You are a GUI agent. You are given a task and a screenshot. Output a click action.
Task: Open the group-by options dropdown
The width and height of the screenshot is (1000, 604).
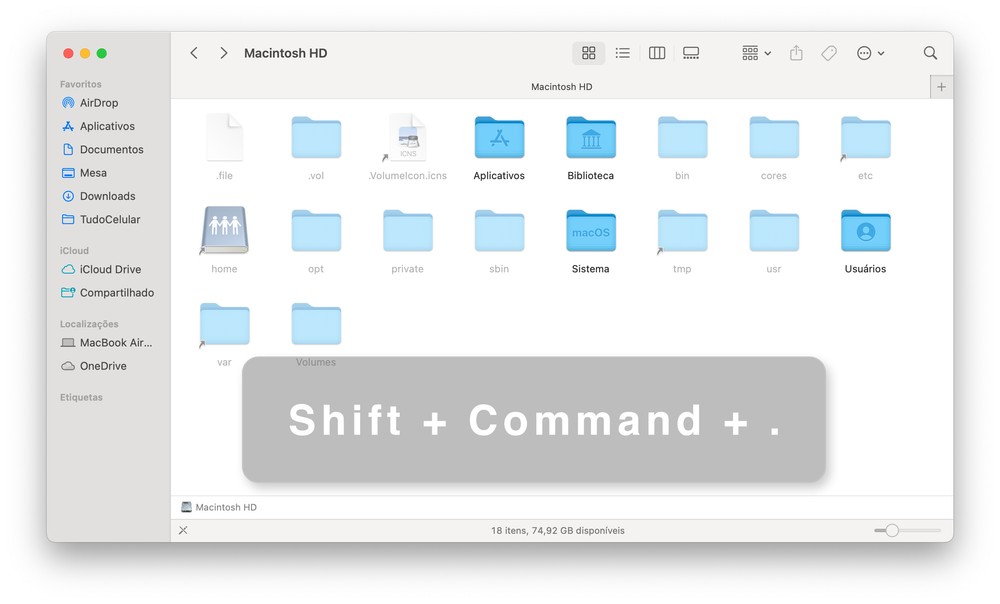pyautogui.click(x=756, y=53)
